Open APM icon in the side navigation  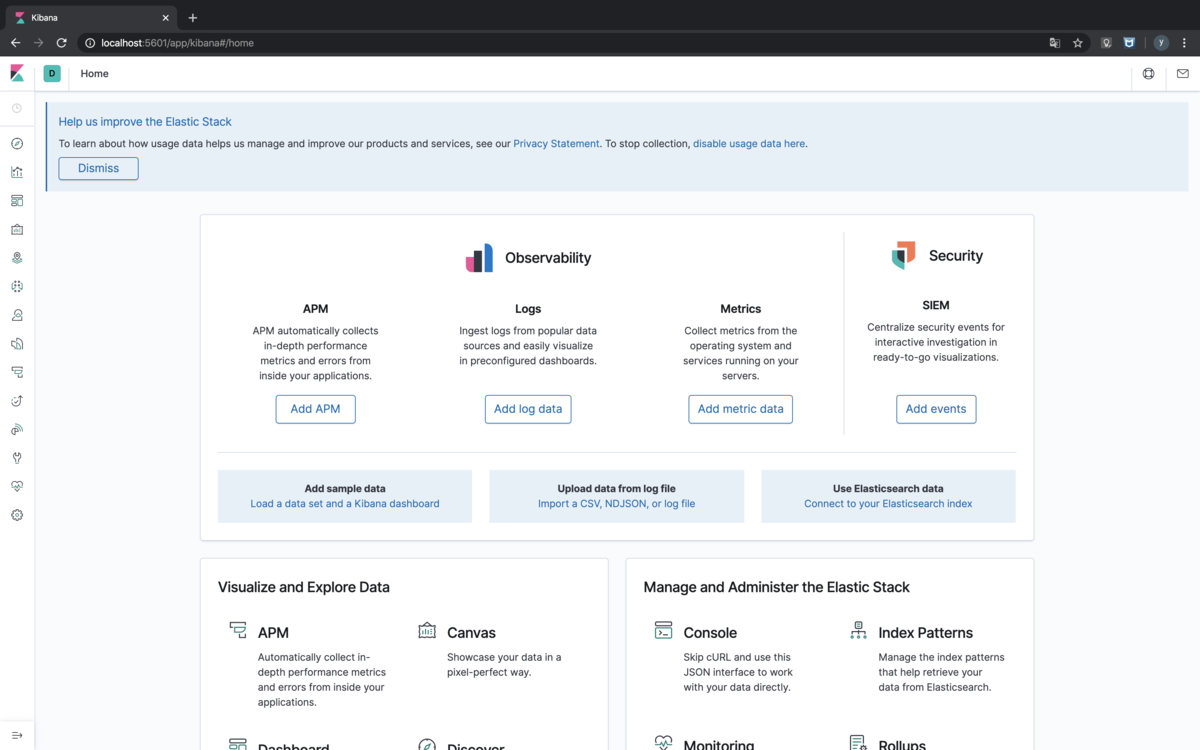[17, 372]
